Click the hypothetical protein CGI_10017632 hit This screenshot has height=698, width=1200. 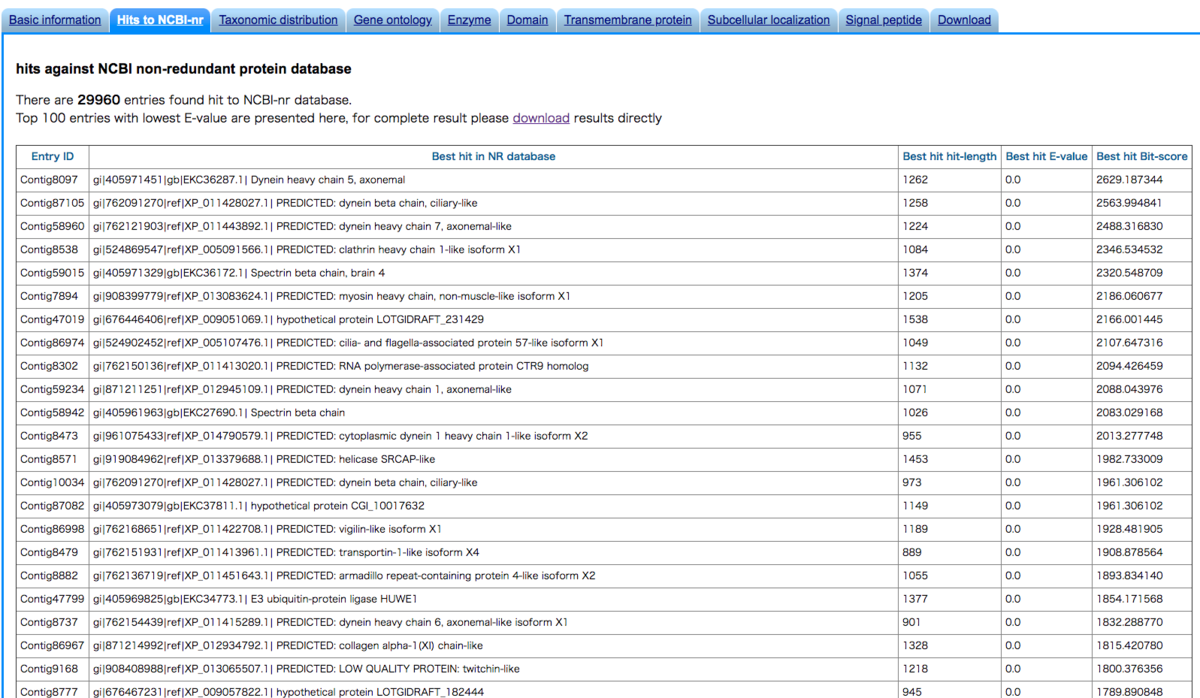tap(259, 506)
